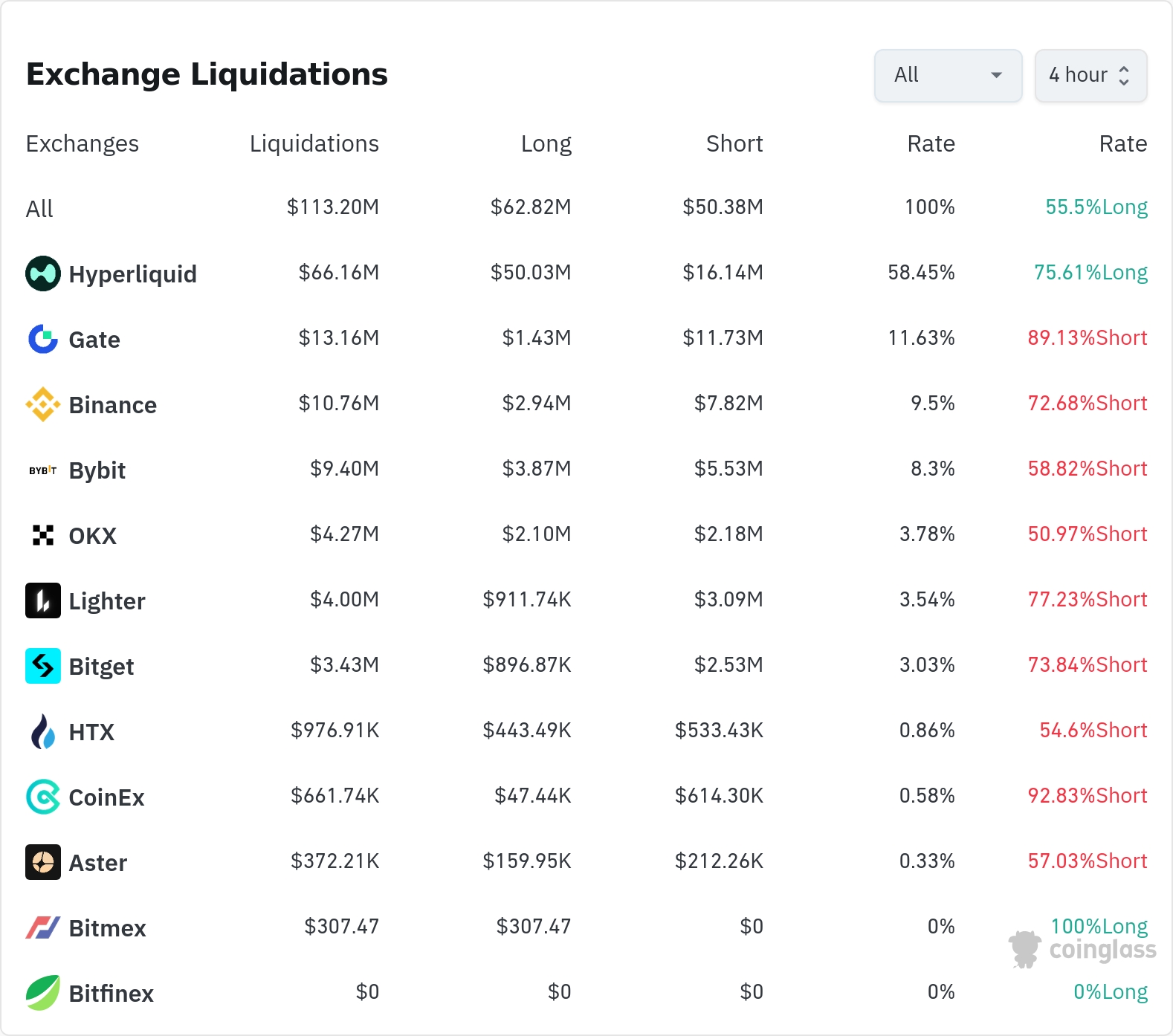Click the Bitmex logo icon
Screen dimensions: 1173x1036
click(x=43, y=927)
